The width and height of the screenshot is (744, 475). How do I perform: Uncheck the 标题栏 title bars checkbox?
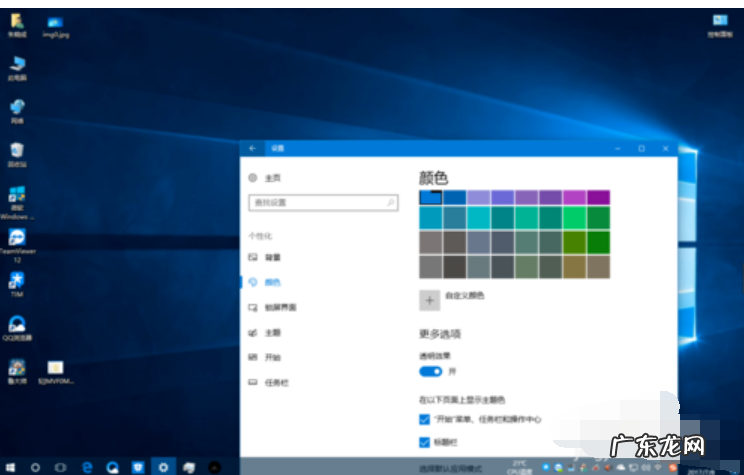pos(425,442)
